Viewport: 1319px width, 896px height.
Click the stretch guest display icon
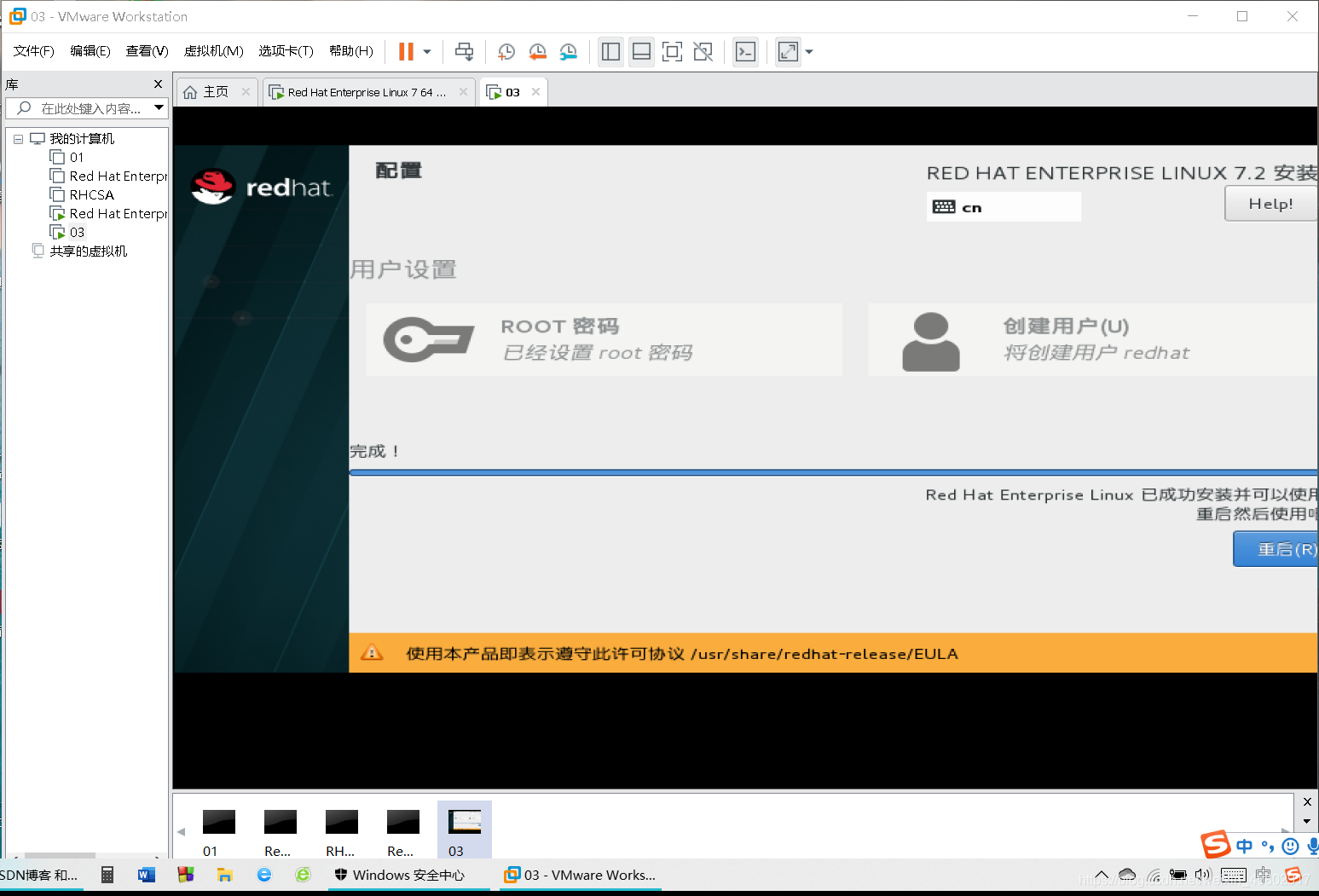[788, 52]
